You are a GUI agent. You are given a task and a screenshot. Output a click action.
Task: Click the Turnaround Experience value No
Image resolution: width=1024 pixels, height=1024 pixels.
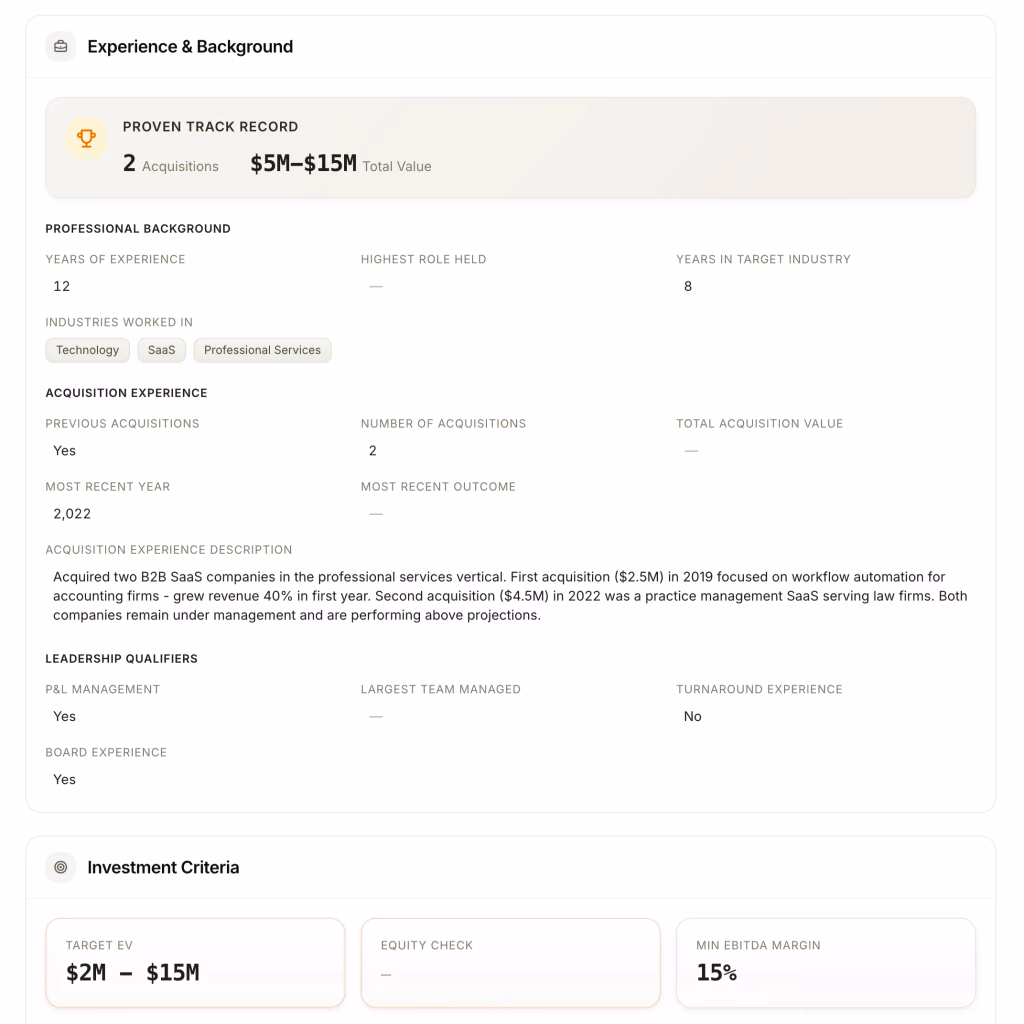click(692, 716)
